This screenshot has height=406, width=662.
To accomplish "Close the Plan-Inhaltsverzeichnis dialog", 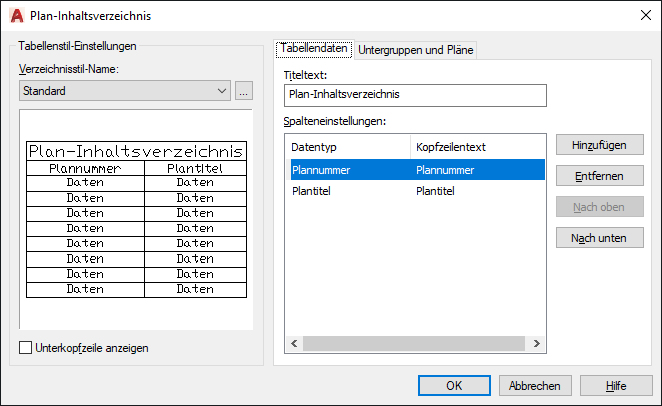I will (x=642, y=14).
